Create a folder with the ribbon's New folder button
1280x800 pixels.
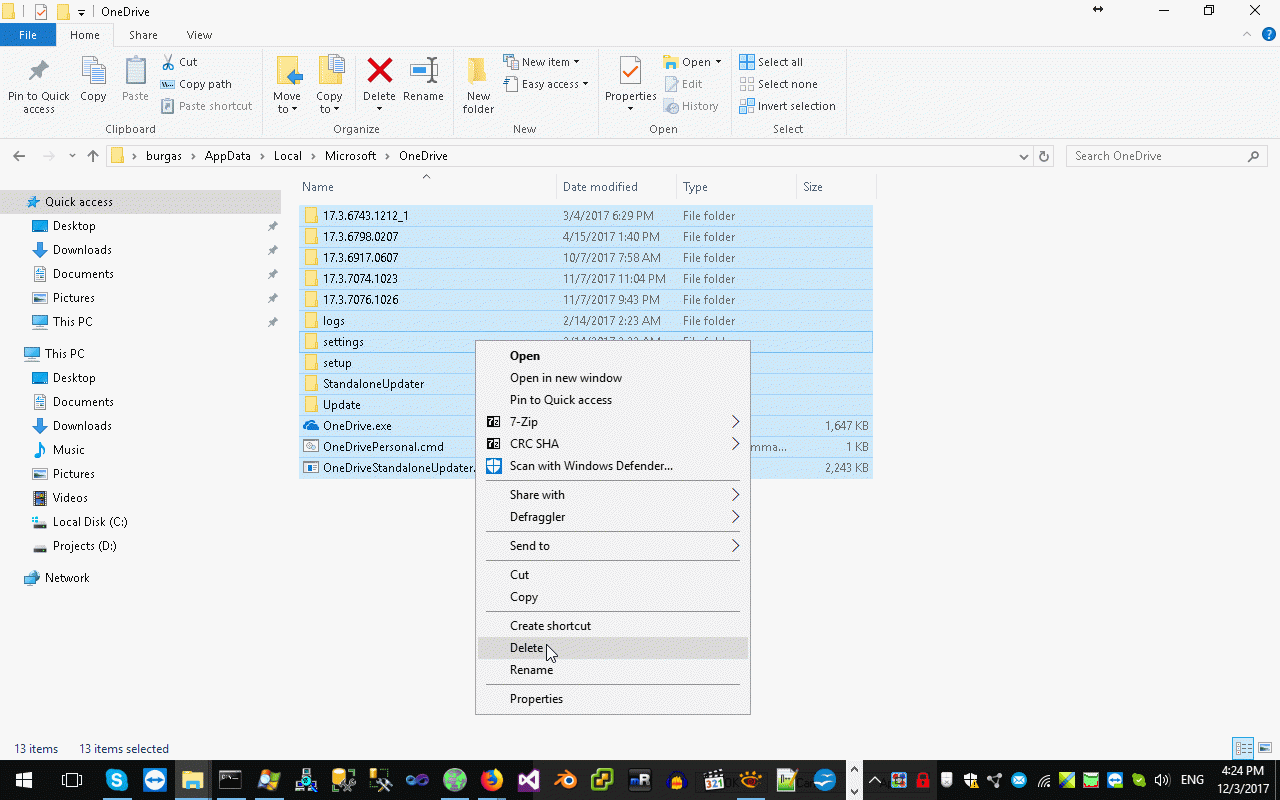(478, 85)
